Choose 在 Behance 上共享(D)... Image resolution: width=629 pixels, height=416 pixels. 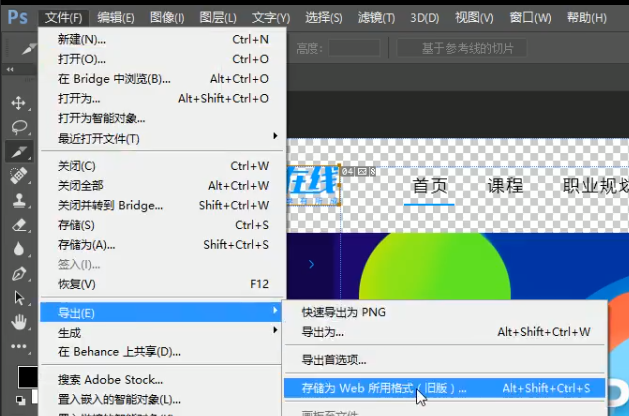161,352
